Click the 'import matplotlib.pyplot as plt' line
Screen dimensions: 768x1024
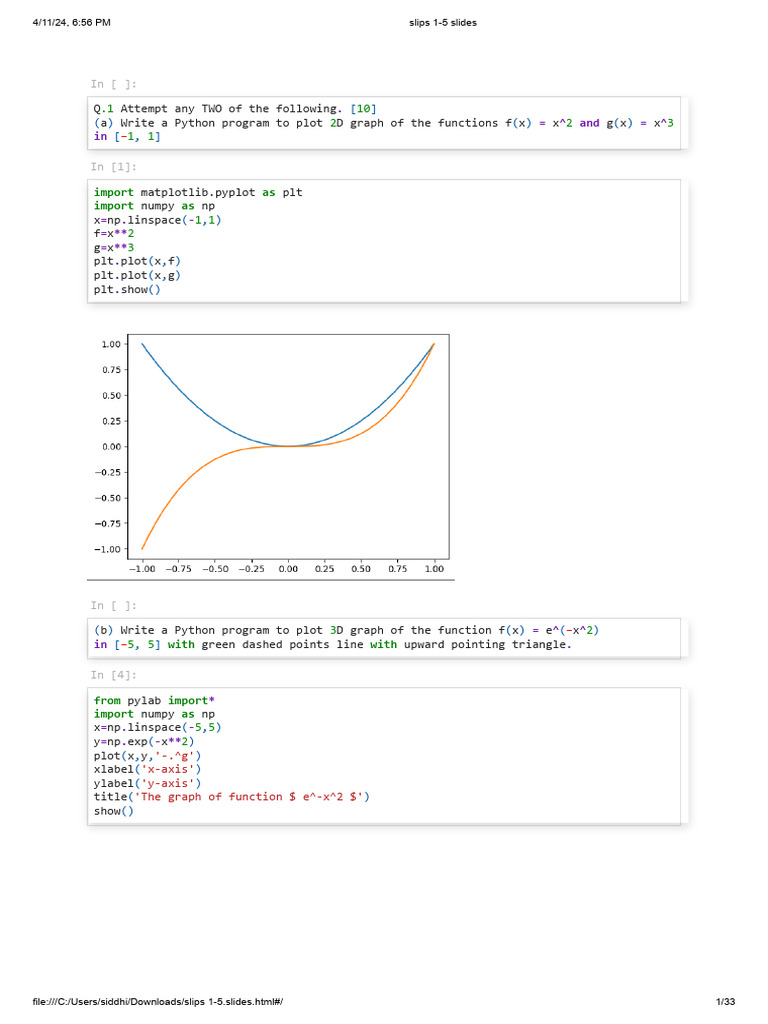198,192
